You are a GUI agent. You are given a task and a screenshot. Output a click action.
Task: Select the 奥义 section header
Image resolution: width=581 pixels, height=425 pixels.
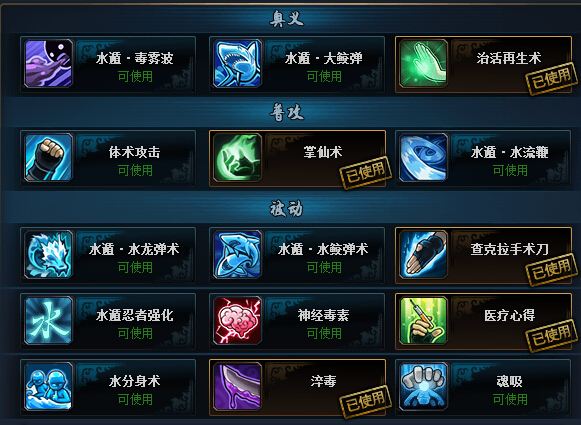point(286,19)
